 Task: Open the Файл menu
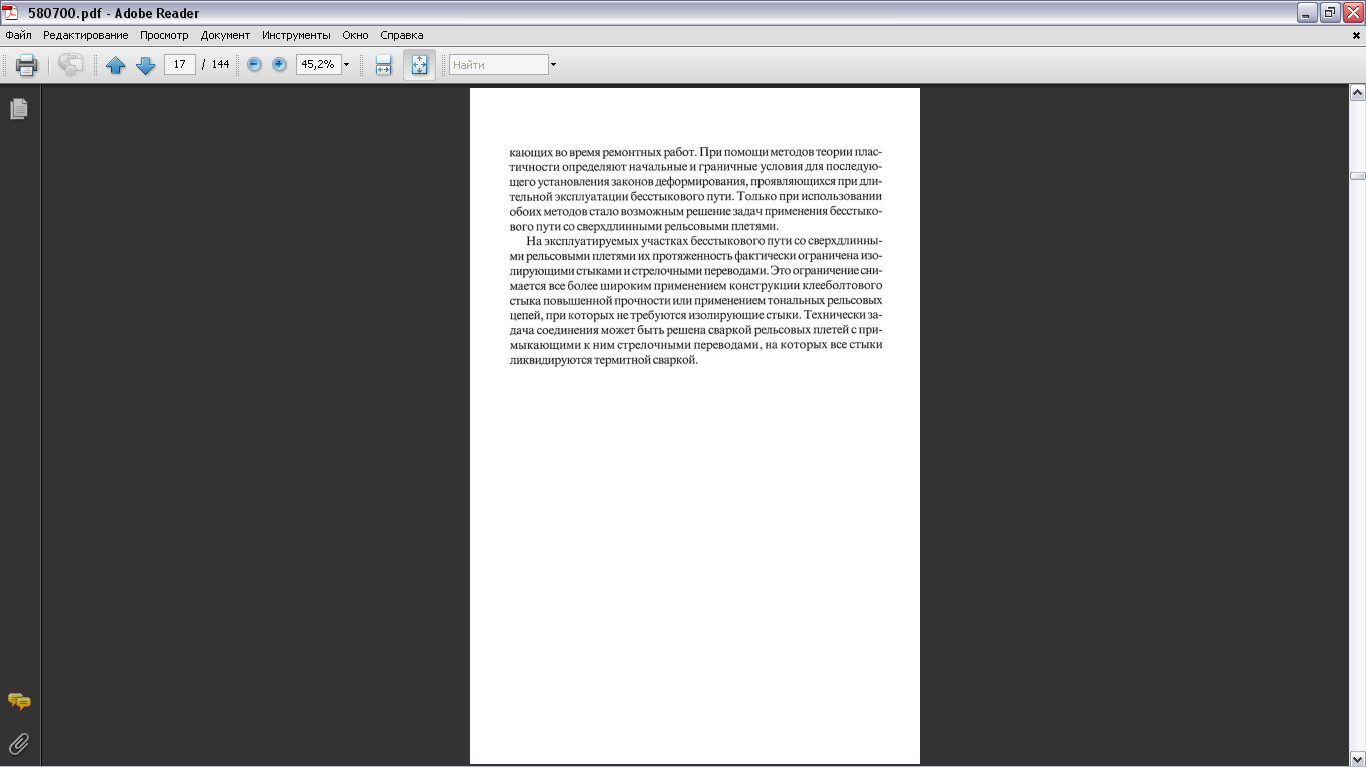tap(18, 35)
